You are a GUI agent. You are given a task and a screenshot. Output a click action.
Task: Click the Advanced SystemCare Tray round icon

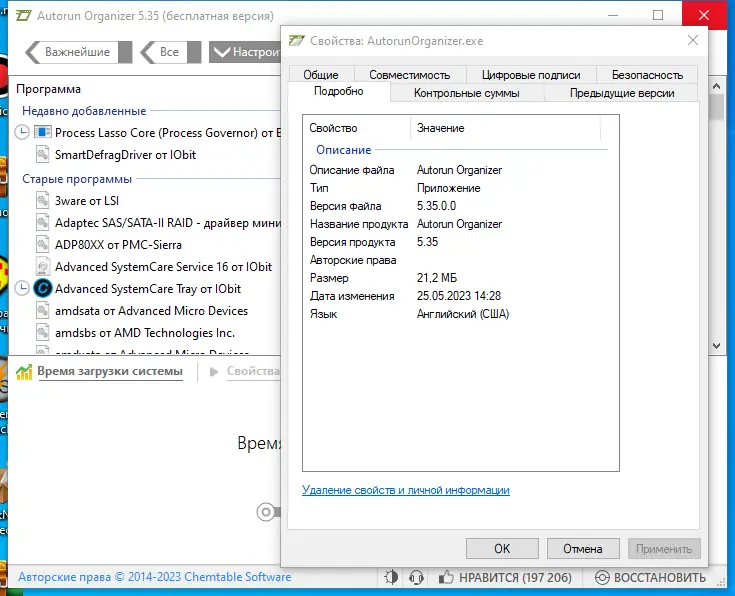click(x=43, y=288)
